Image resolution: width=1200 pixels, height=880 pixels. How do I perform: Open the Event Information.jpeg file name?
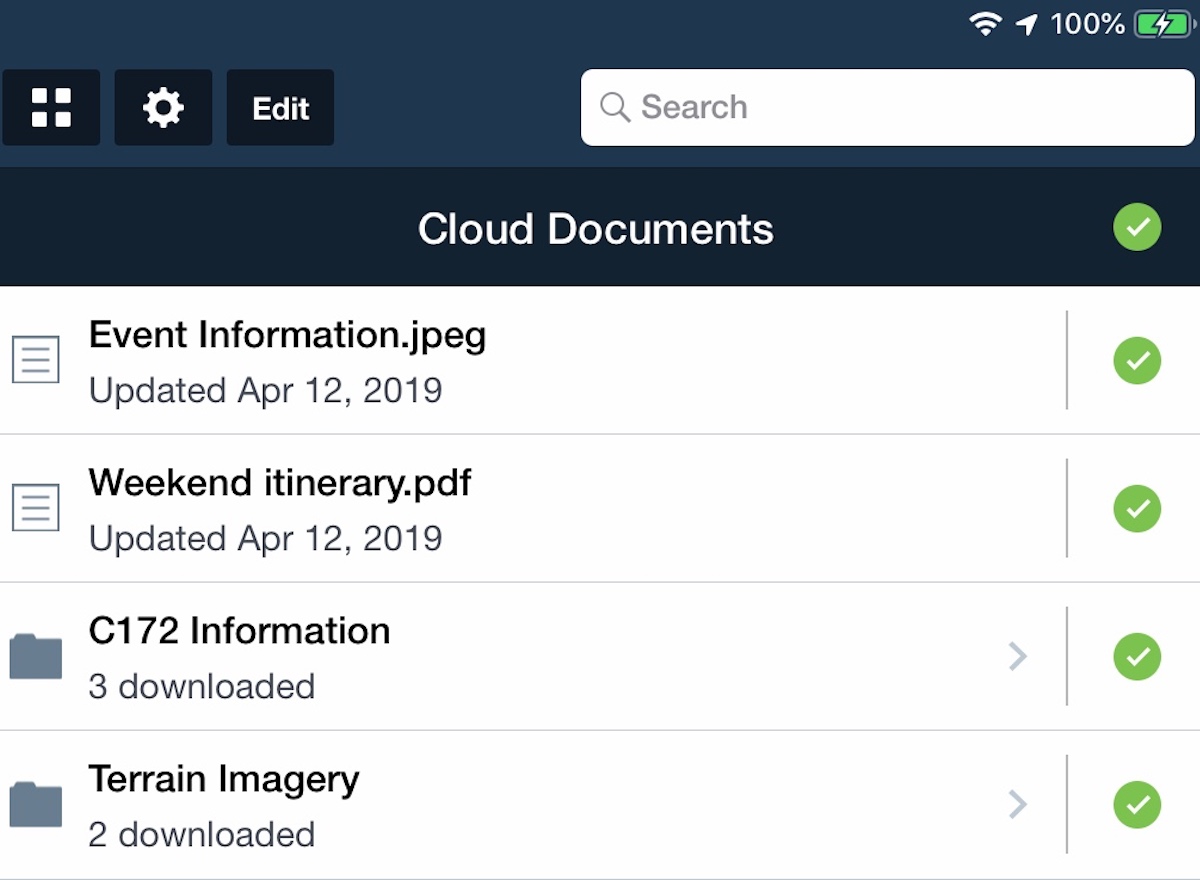[287, 335]
